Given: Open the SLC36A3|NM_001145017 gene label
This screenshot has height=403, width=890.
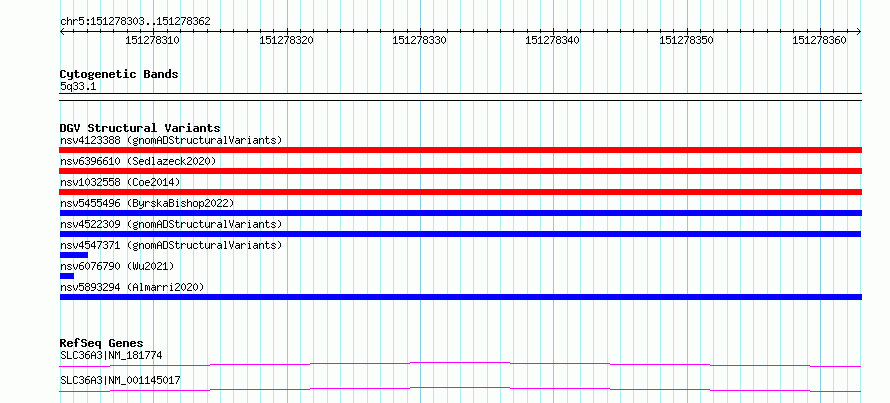Looking at the screenshot, I should tap(120, 380).
